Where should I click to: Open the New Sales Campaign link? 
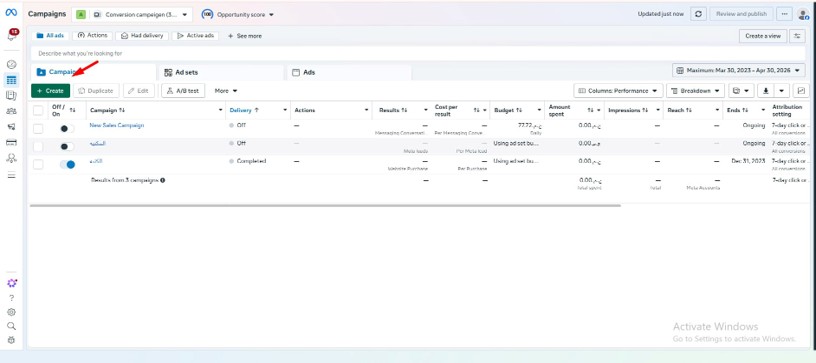(117, 125)
